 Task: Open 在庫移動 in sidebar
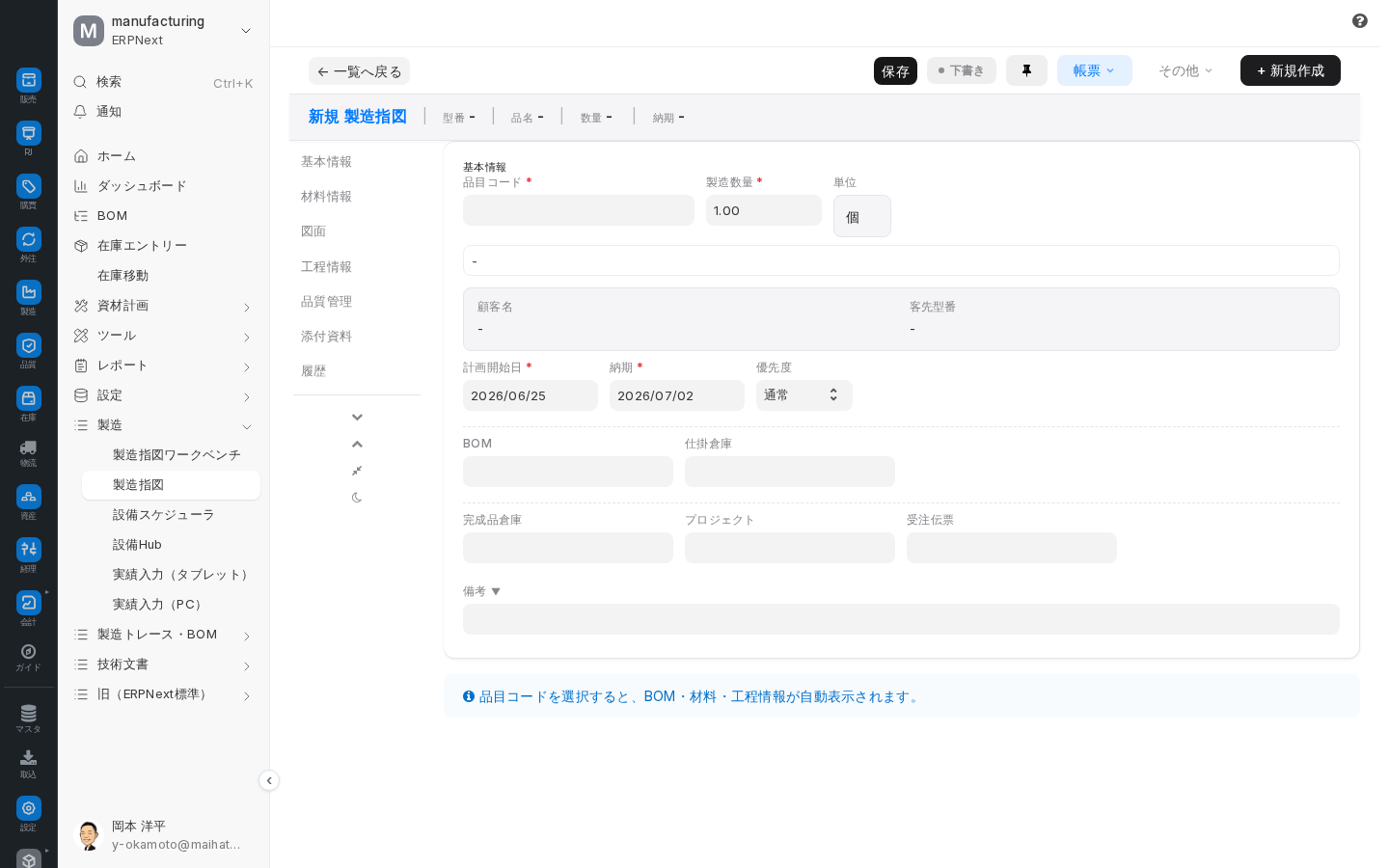(164, 276)
